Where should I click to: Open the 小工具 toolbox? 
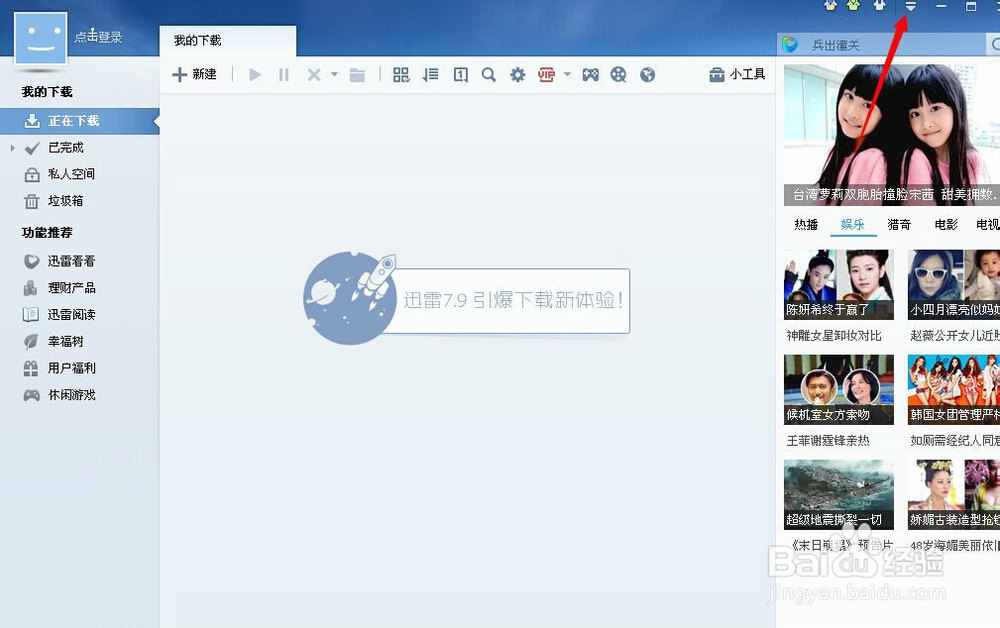click(737, 75)
